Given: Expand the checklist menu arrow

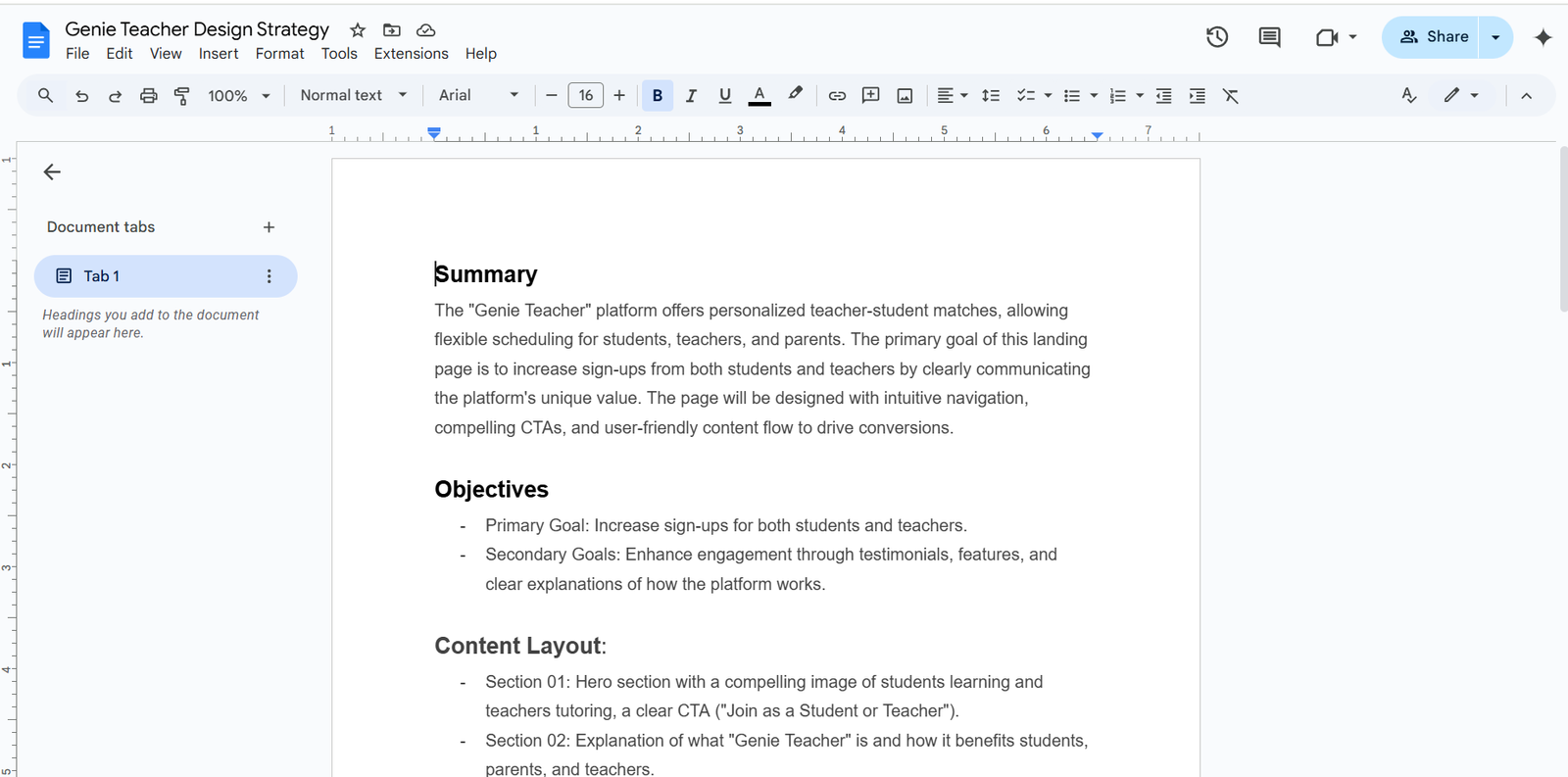Looking at the screenshot, I should (x=1048, y=95).
